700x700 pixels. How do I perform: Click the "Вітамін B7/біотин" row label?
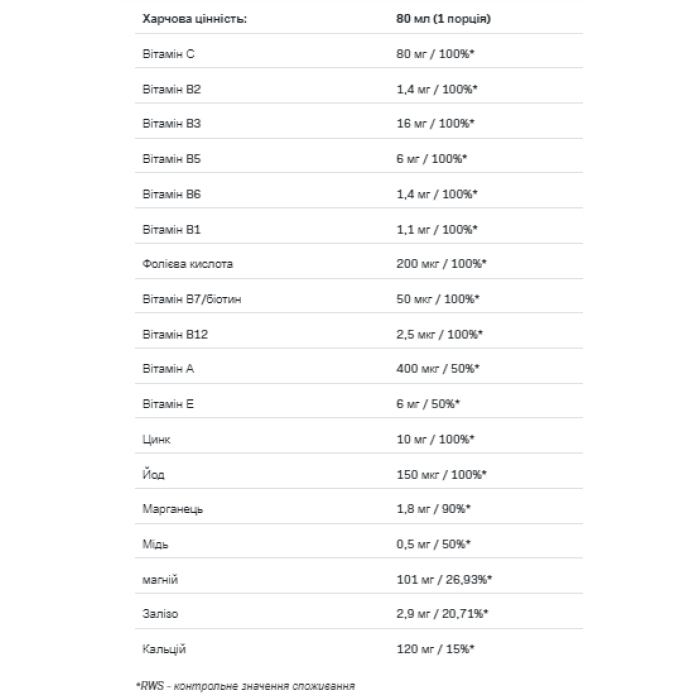tap(194, 299)
